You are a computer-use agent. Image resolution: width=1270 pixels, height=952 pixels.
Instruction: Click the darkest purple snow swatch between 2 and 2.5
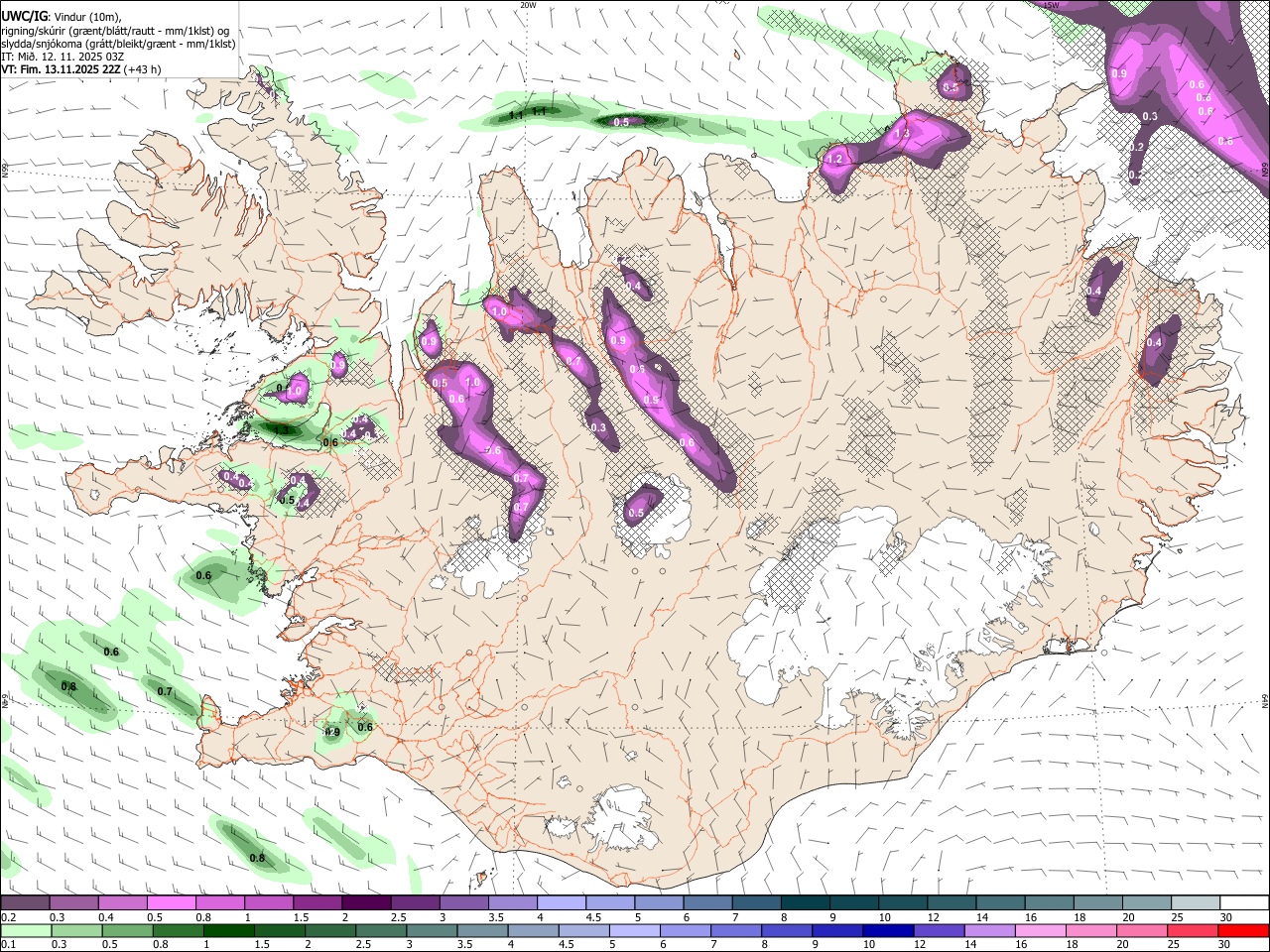click(x=366, y=902)
